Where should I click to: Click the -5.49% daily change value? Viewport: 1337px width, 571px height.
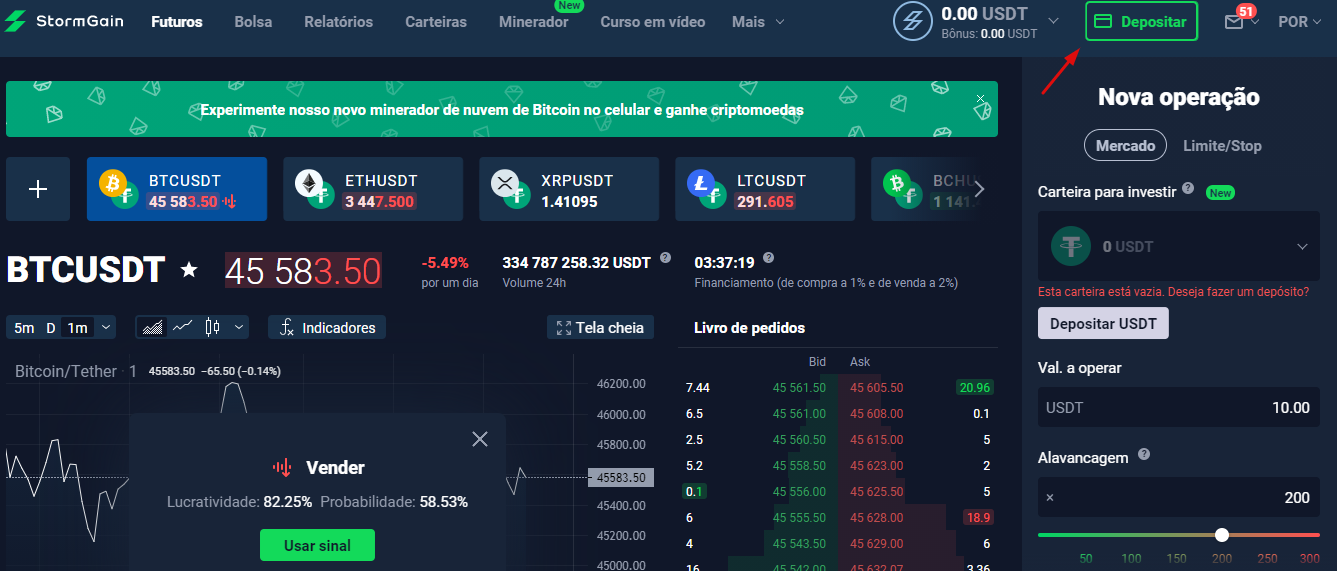click(x=445, y=263)
